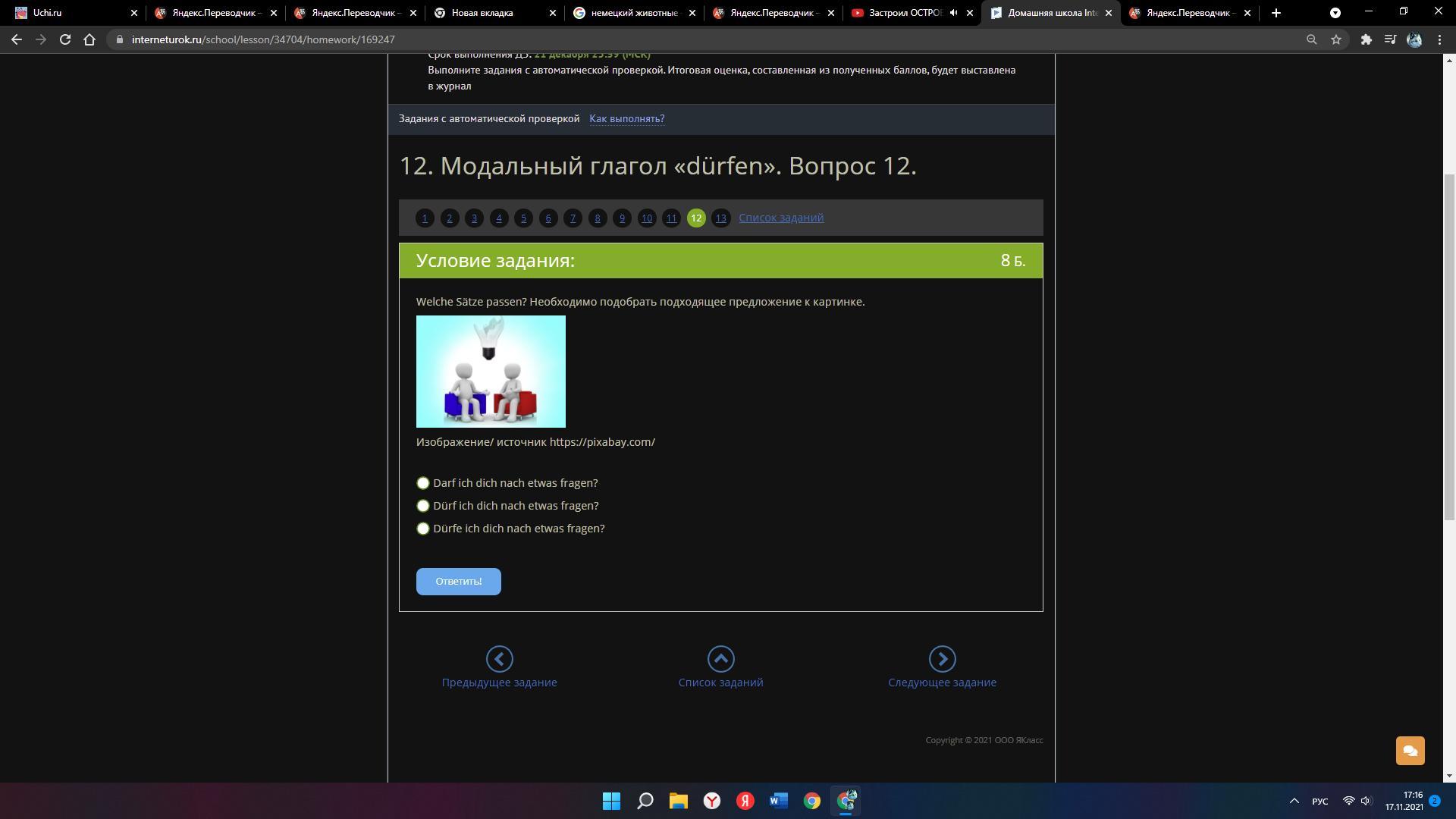
Task: Open the Как выполнять? help link
Action: (x=626, y=118)
